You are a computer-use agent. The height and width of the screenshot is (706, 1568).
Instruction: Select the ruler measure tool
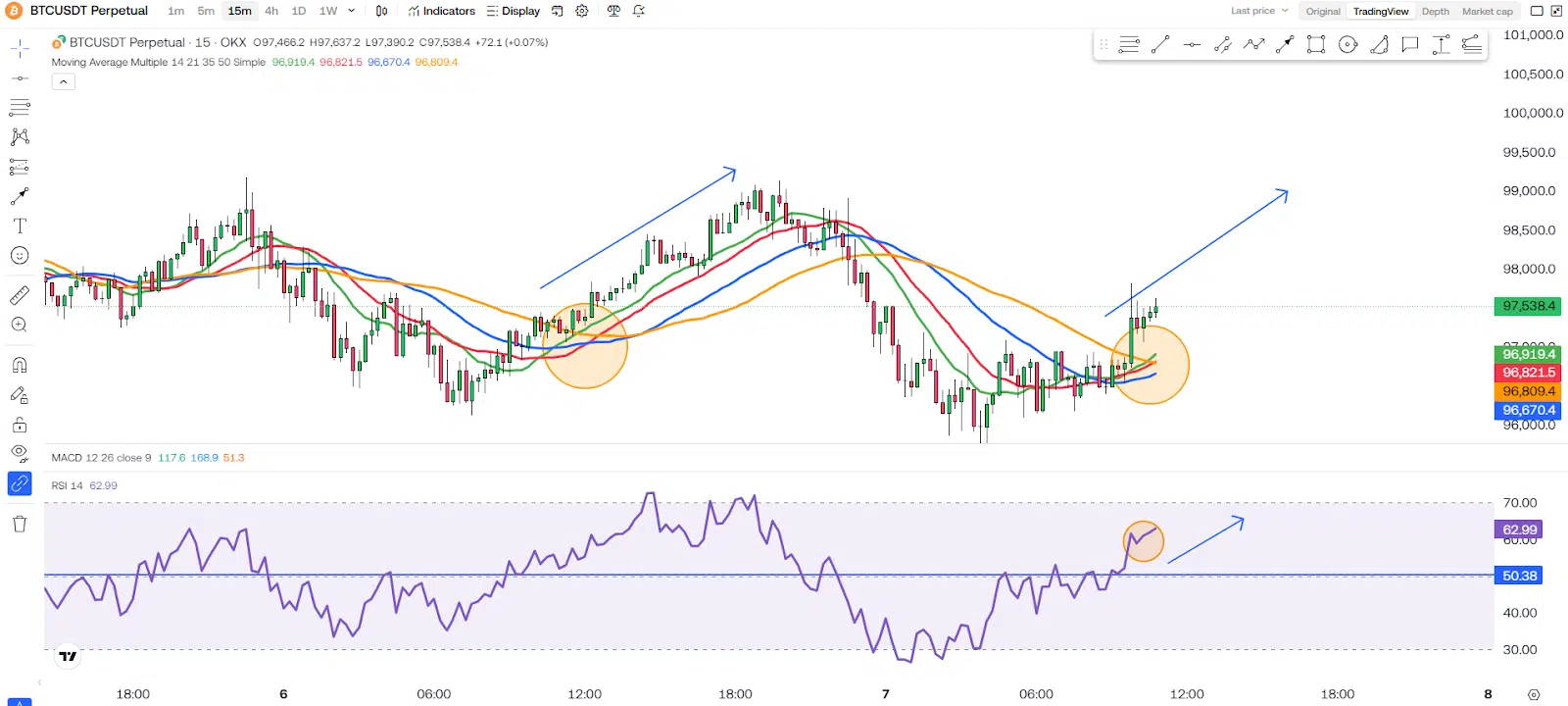[x=20, y=295]
